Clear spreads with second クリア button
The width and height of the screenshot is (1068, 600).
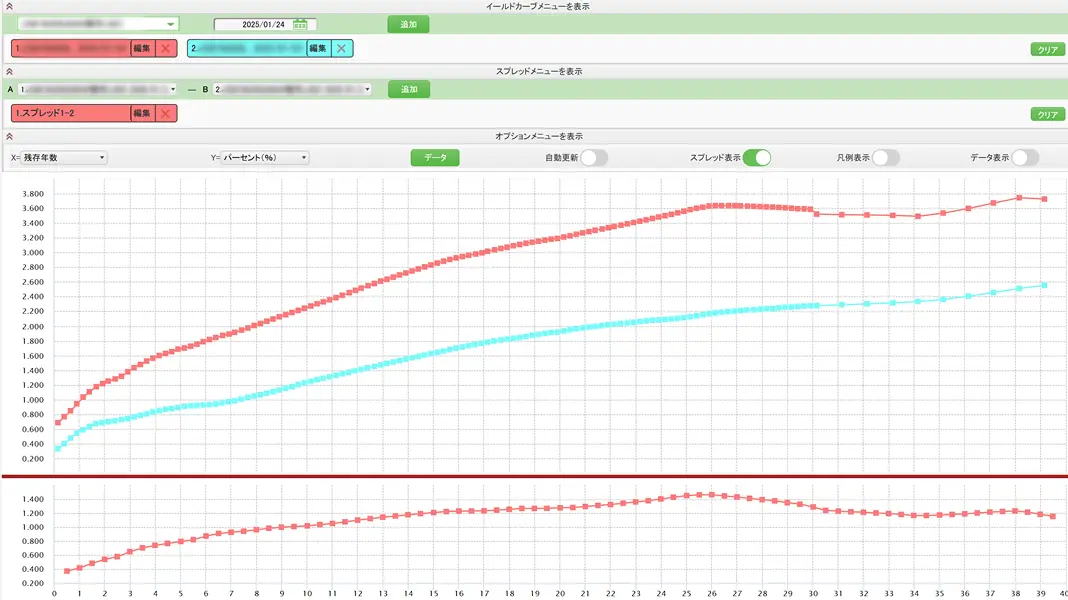1048,114
